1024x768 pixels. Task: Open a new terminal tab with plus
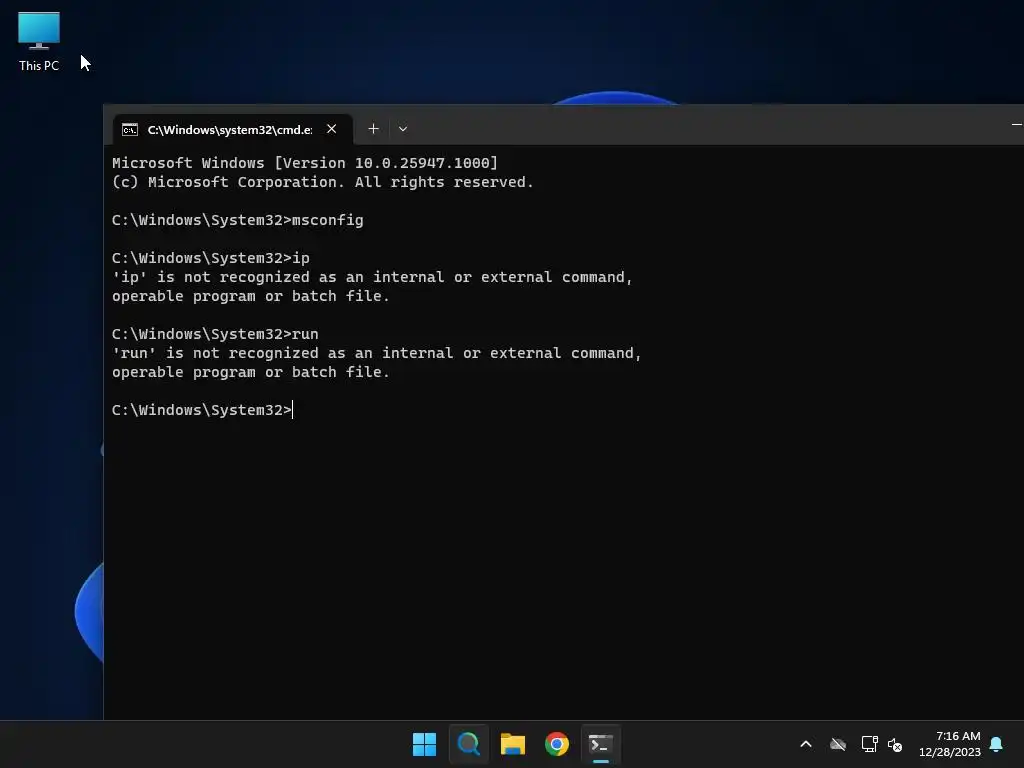[374, 129]
